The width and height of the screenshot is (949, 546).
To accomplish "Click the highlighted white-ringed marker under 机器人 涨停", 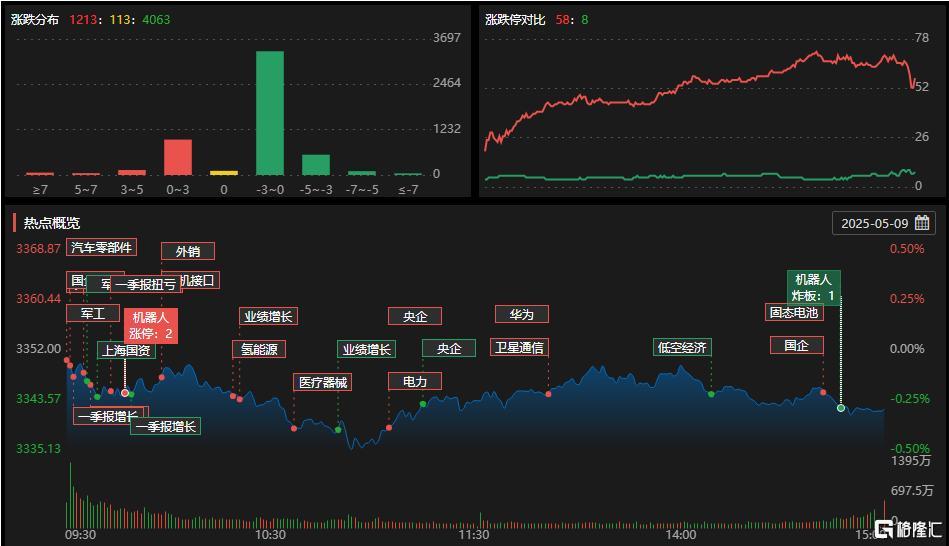I will [125, 393].
